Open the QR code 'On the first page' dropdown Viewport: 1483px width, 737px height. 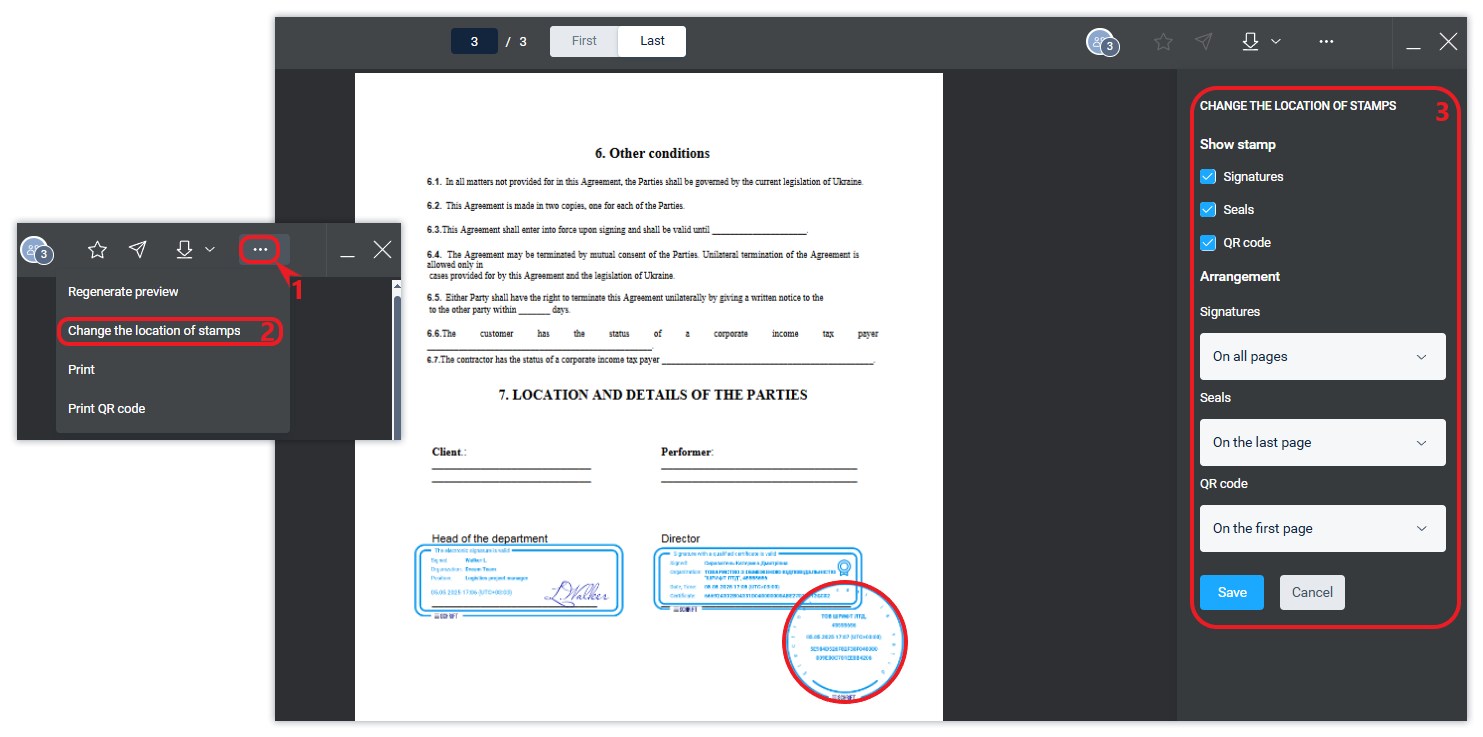(1322, 529)
